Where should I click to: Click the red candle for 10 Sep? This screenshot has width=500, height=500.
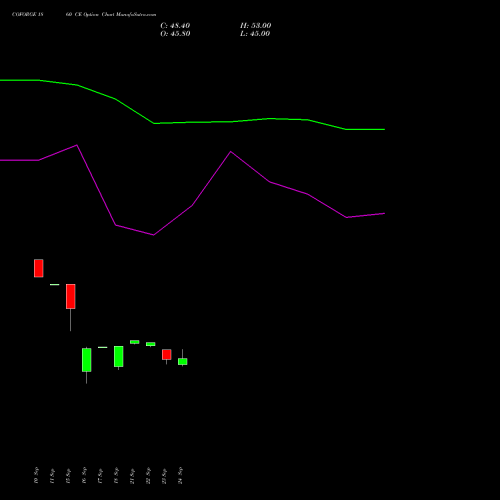39,268
